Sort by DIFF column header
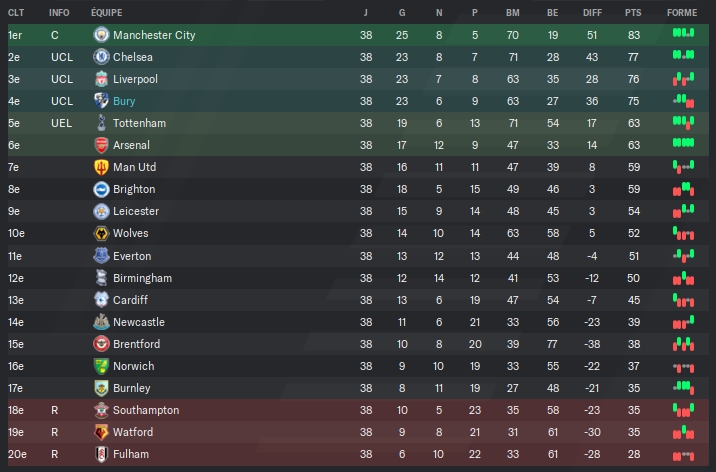The width and height of the screenshot is (716, 472). pyautogui.click(x=592, y=13)
